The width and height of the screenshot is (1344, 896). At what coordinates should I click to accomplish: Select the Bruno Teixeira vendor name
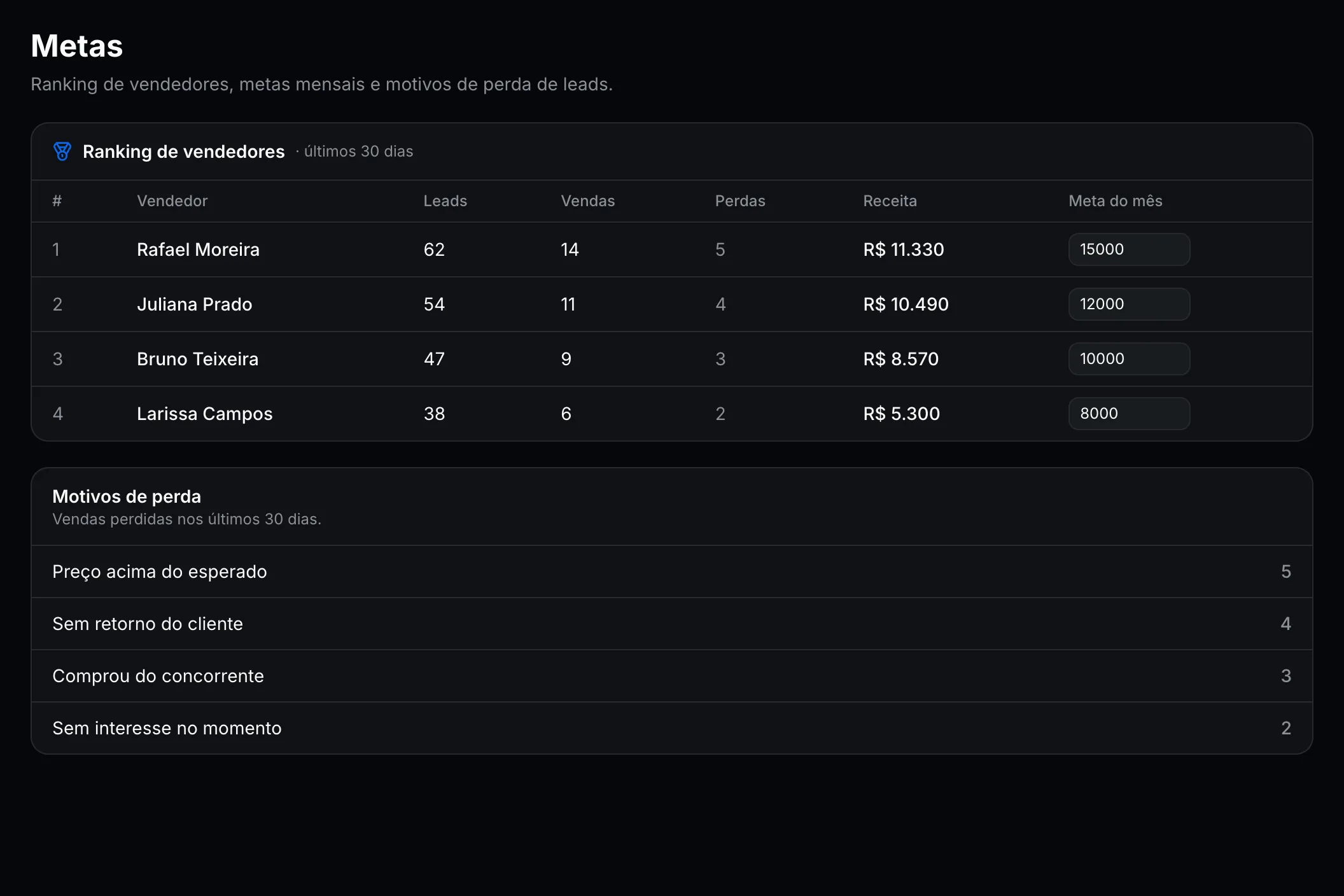tap(197, 359)
